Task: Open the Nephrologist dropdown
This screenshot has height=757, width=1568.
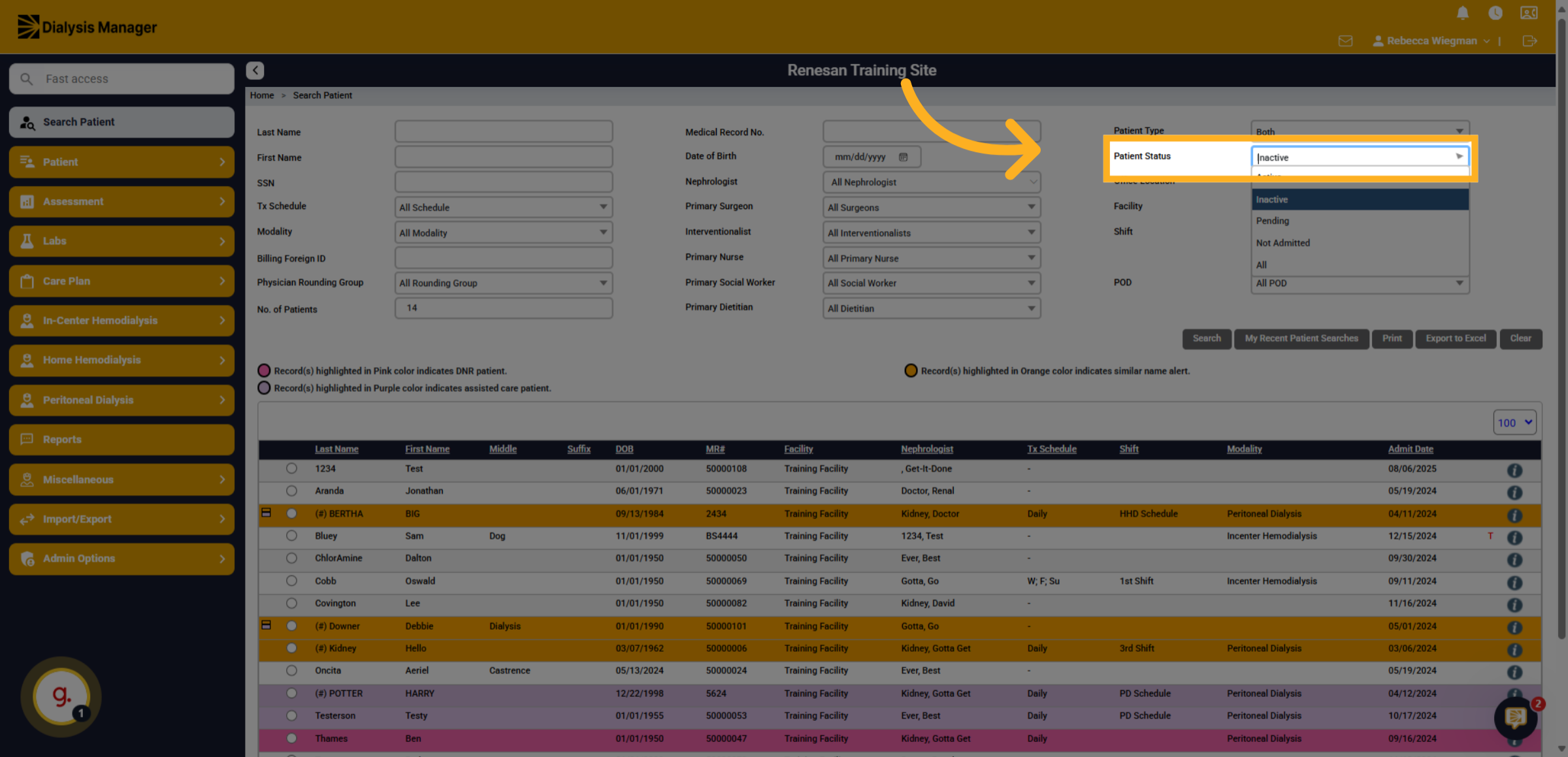Action: (931, 182)
